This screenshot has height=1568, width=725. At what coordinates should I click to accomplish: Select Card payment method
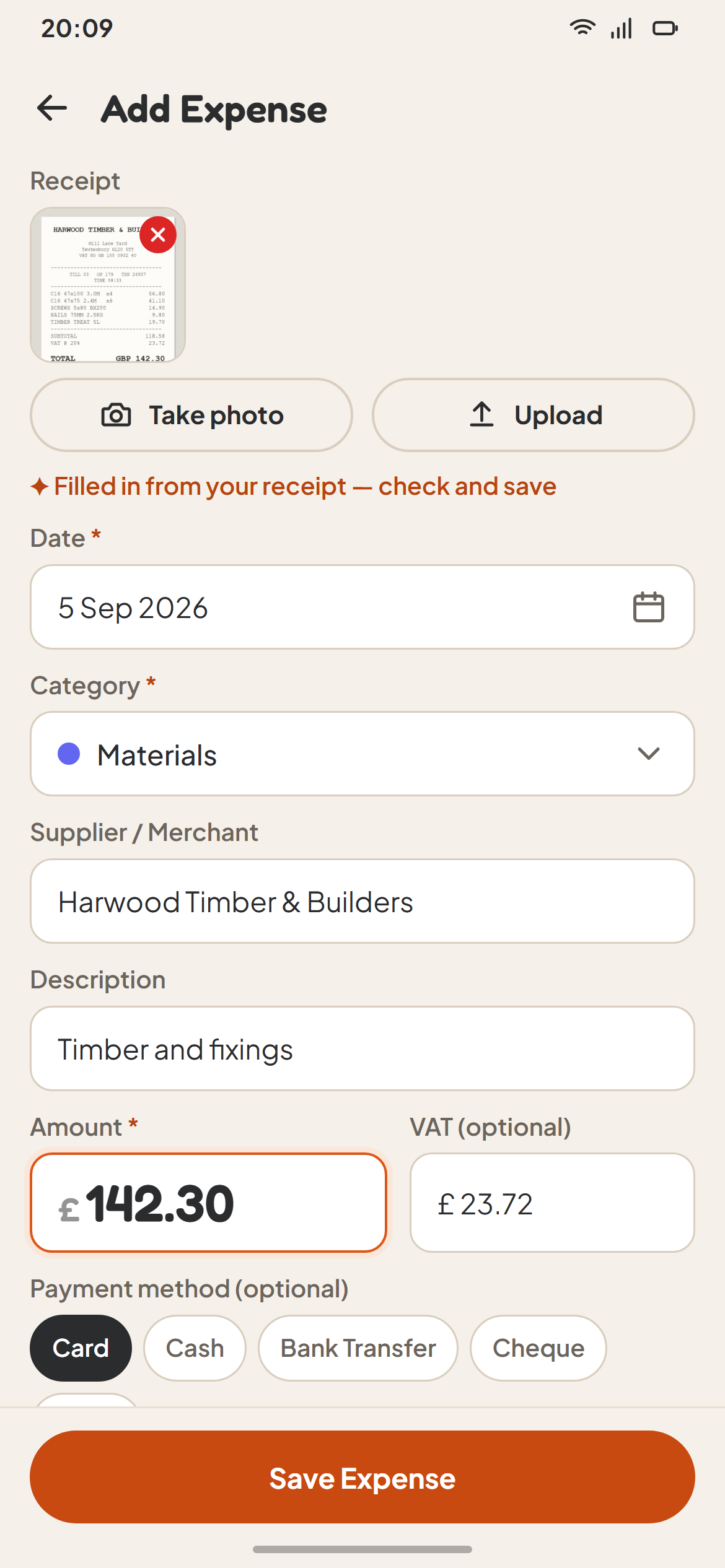[81, 1348]
